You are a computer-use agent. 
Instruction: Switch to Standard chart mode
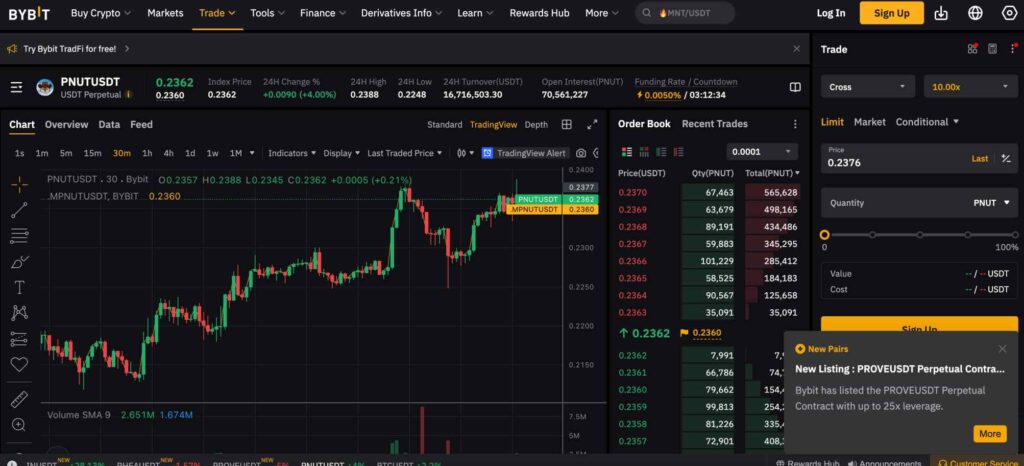(444, 125)
